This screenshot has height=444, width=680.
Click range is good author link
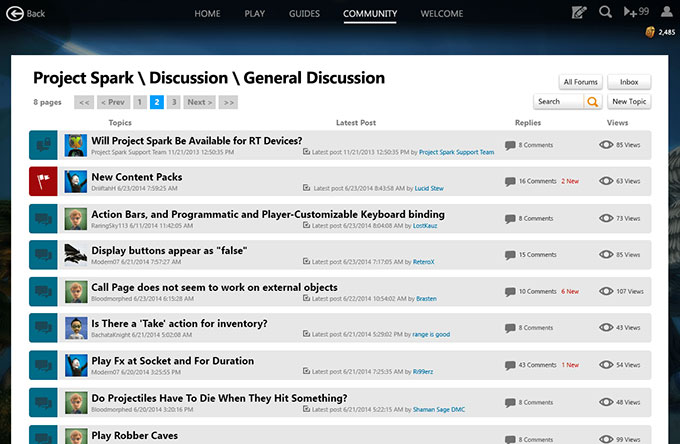click(x=431, y=334)
